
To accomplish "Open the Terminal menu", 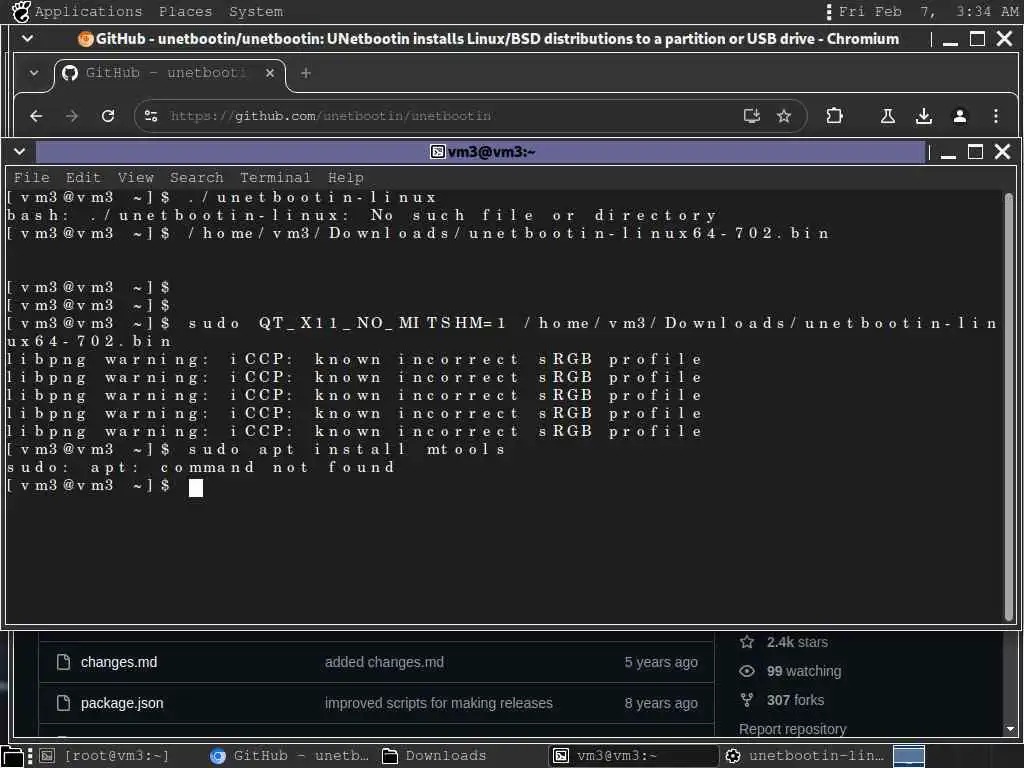I will pyautogui.click(x=275, y=178).
